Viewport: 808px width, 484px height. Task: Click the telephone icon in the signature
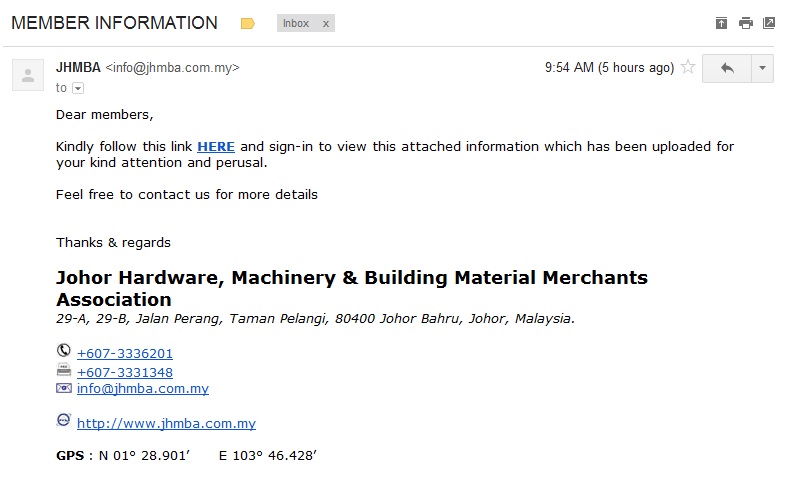coord(64,351)
